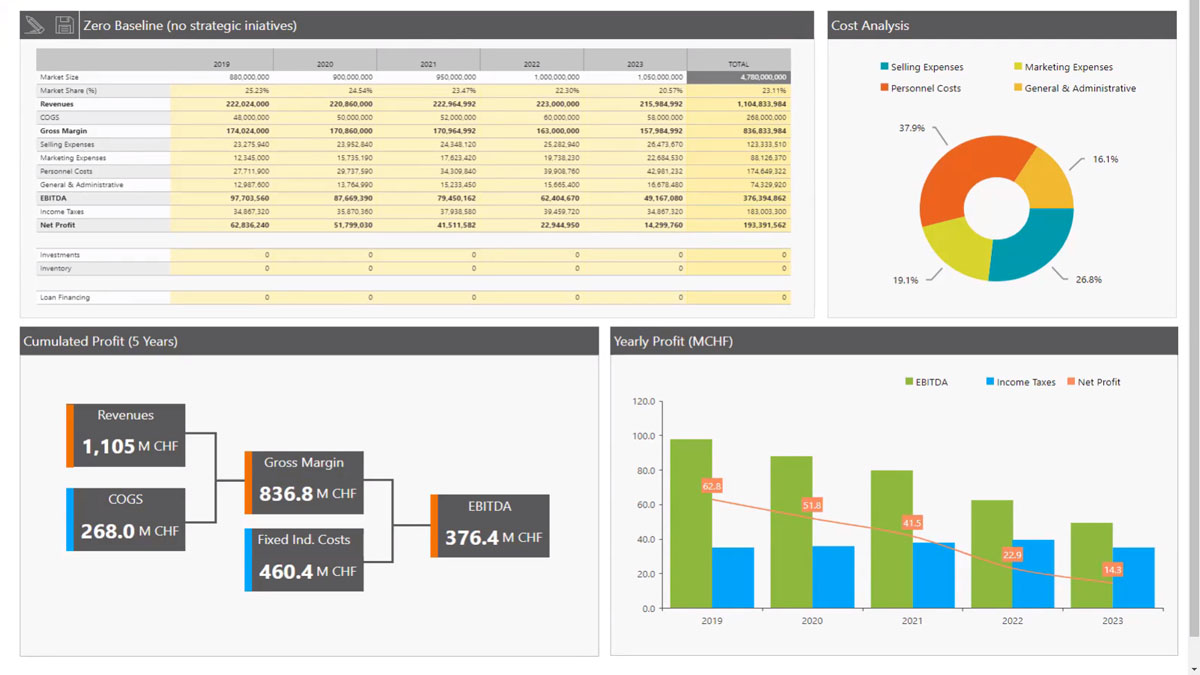Hide the Income Taxes series via legend
The height and width of the screenshot is (675, 1200).
coord(1020,382)
